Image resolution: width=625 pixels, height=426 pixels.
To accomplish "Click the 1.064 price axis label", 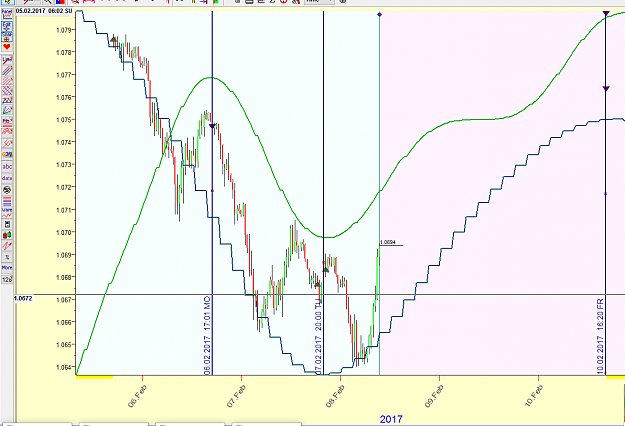I will (x=64, y=367).
